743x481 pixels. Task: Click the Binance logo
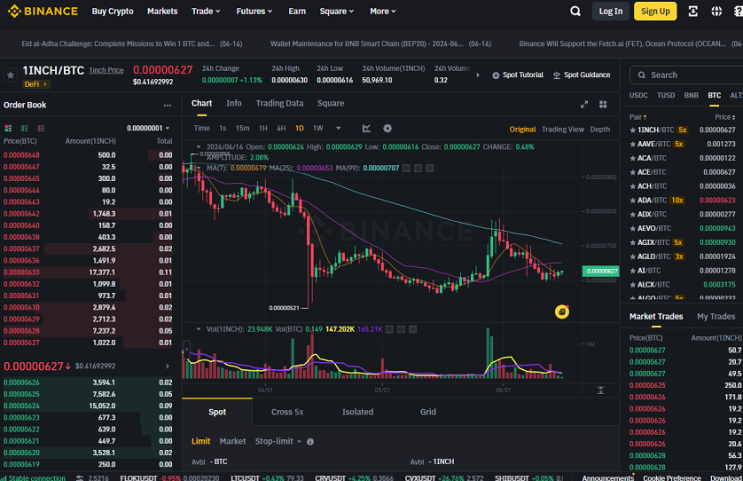43,11
